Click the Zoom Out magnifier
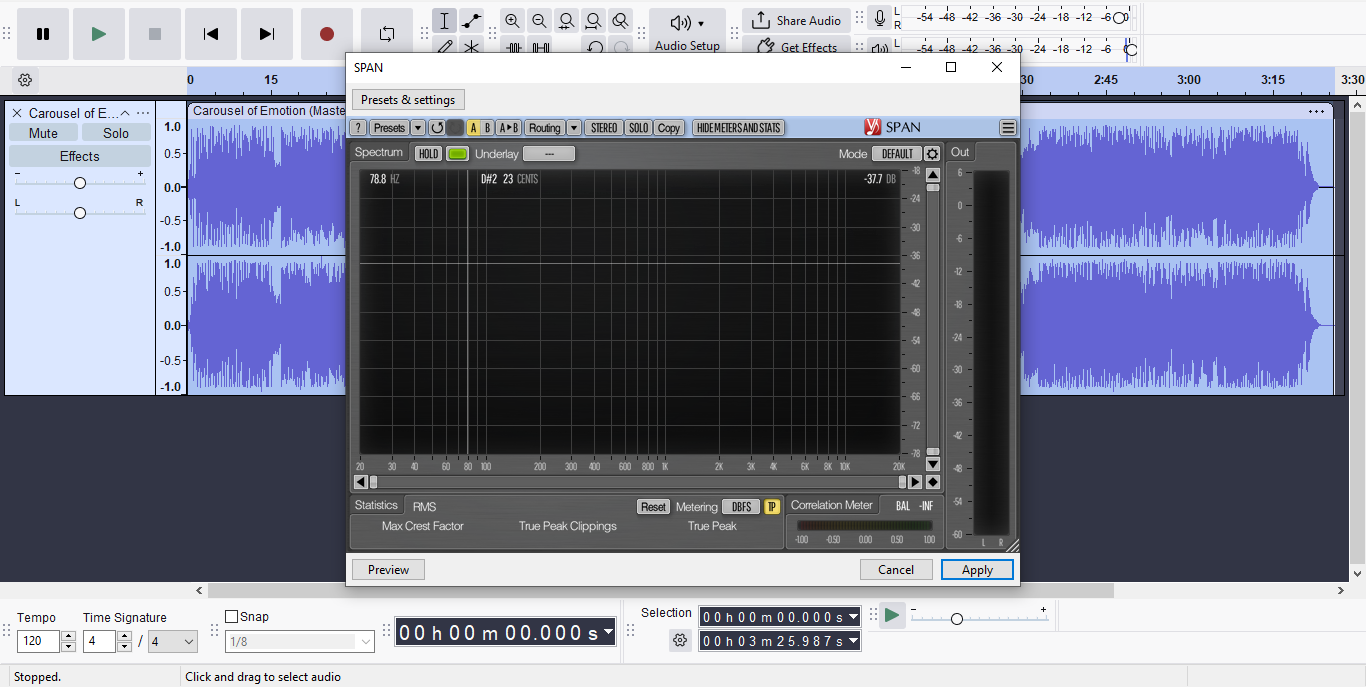The height and width of the screenshot is (687, 1366). (x=539, y=21)
